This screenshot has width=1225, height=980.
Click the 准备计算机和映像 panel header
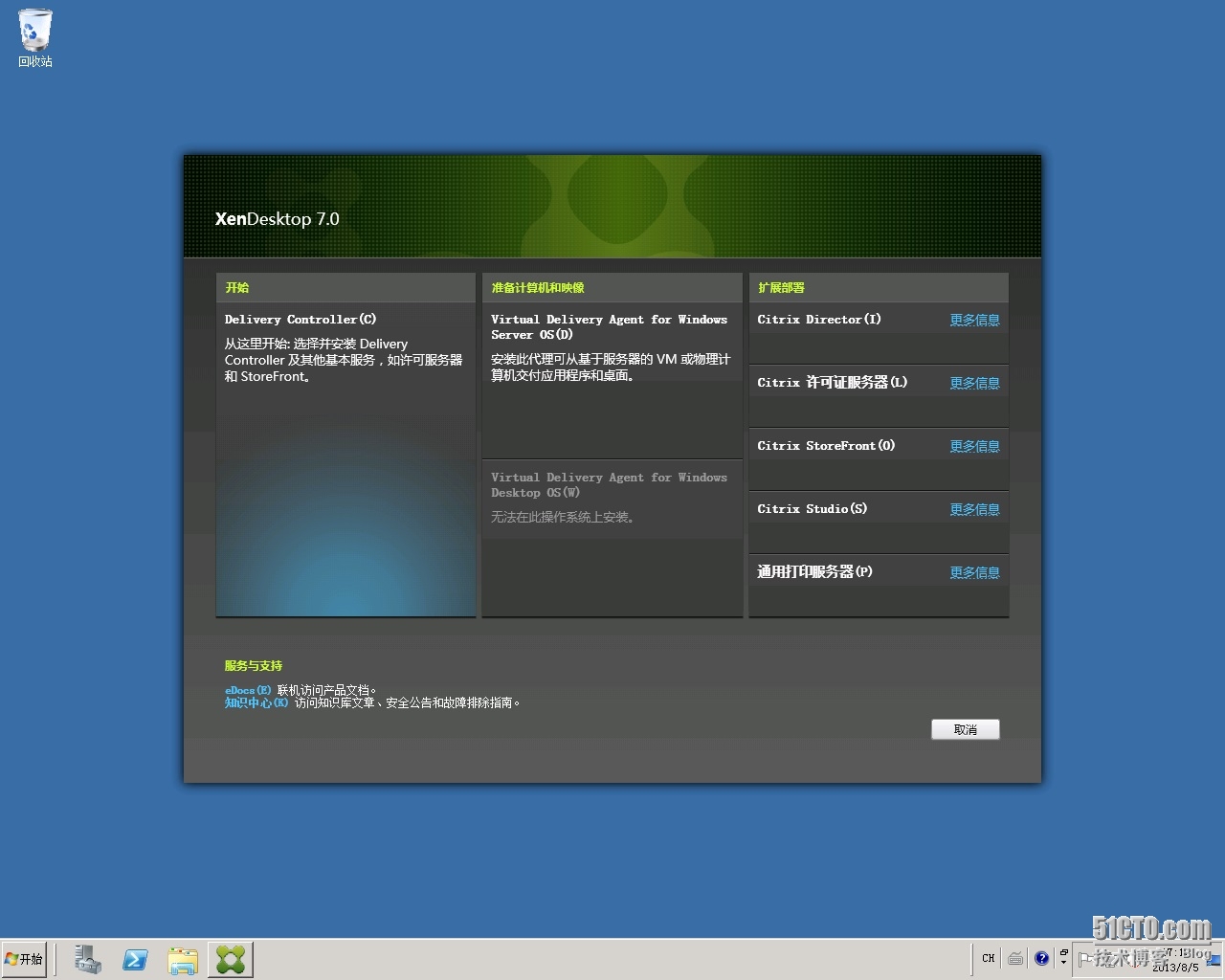[x=612, y=287]
